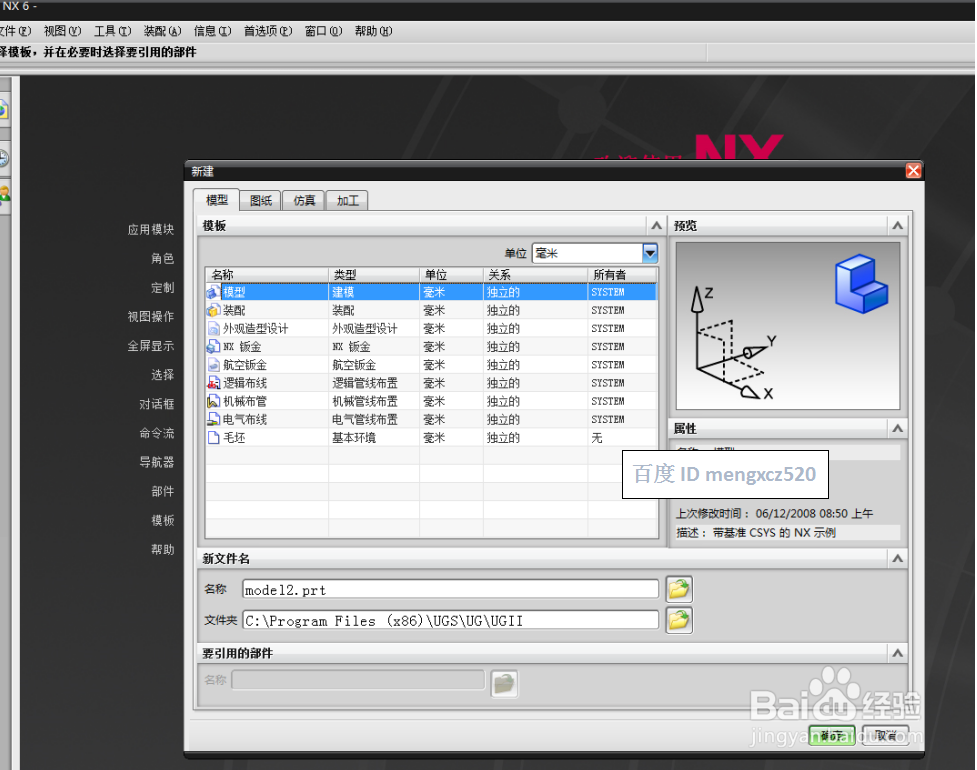Open folder browser beside model2.prt name field

tap(679, 589)
